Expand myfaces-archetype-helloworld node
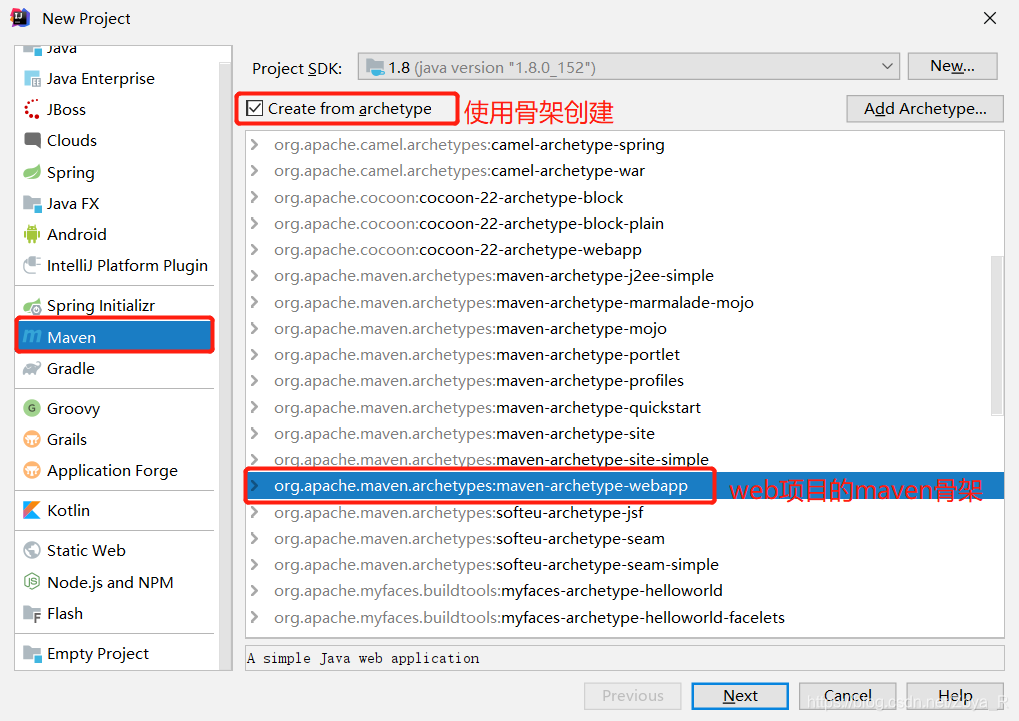 point(255,590)
